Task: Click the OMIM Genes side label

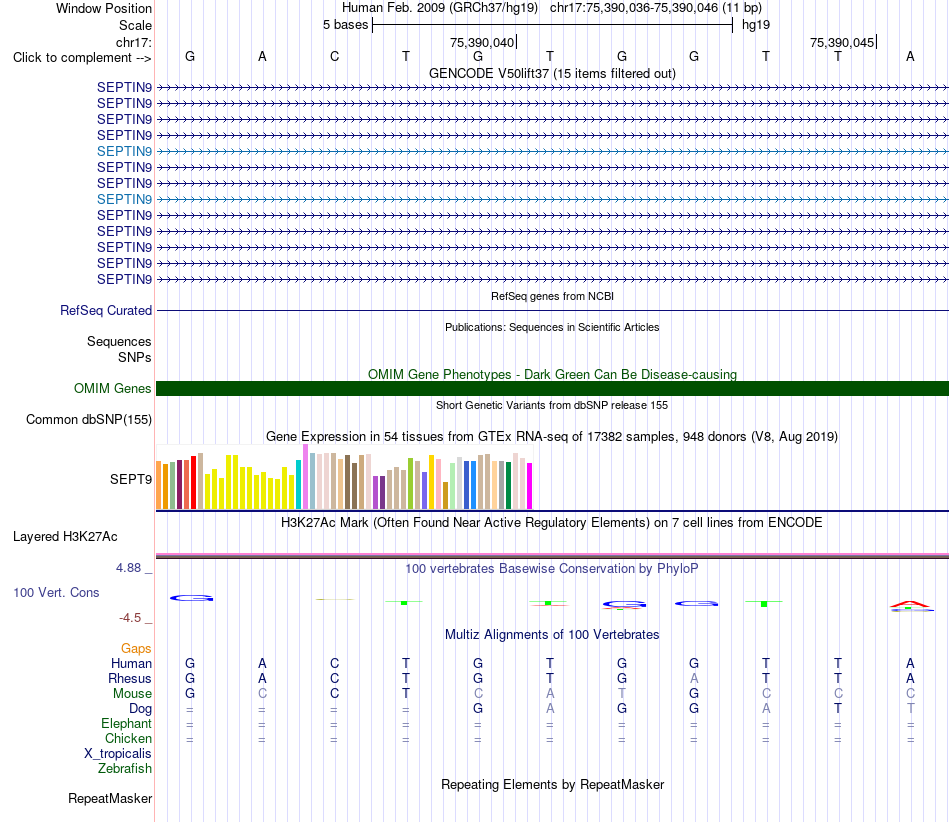Action: point(112,388)
